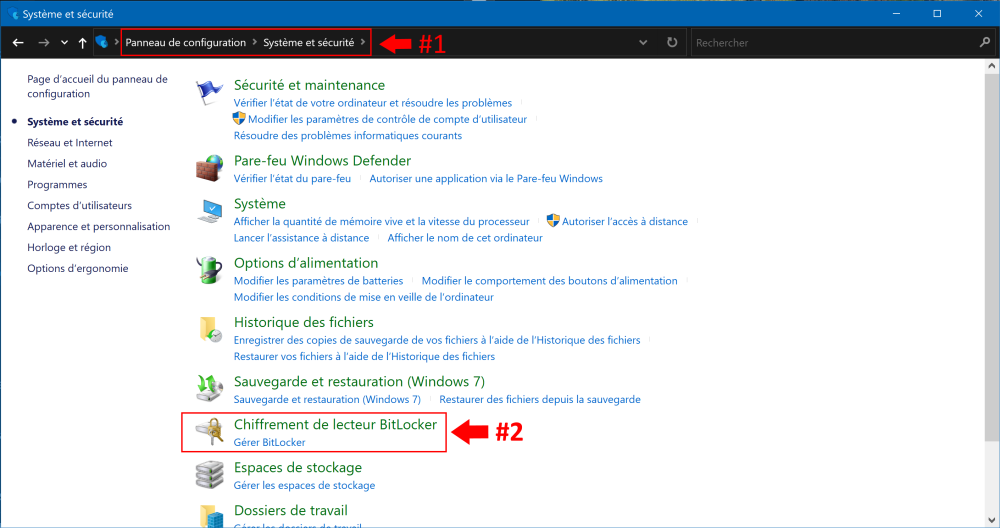Open Apparence et personnalisation category
This screenshot has width=1000, height=528.
(x=98, y=227)
